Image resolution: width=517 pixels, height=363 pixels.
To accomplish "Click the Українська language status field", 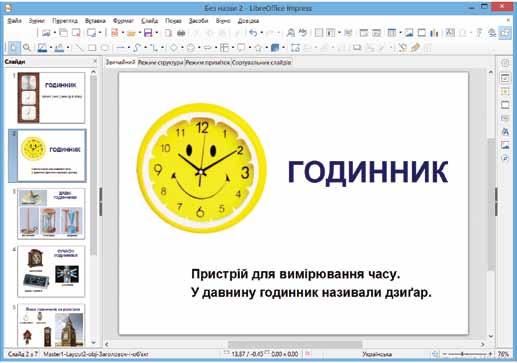I will (x=377, y=354).
